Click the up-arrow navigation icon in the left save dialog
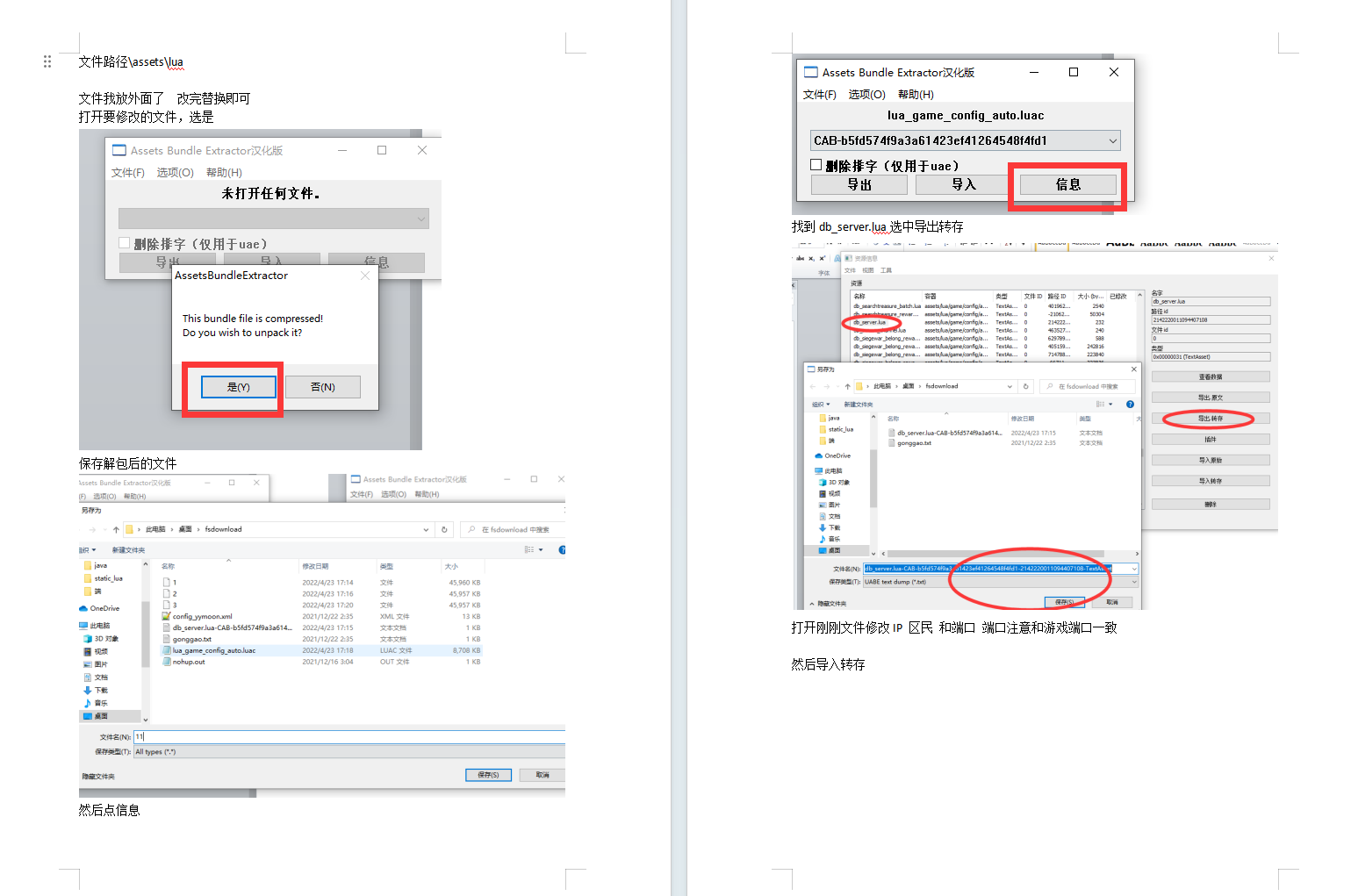The width and height of the screenshot is (1351, 896). [116, 530]
